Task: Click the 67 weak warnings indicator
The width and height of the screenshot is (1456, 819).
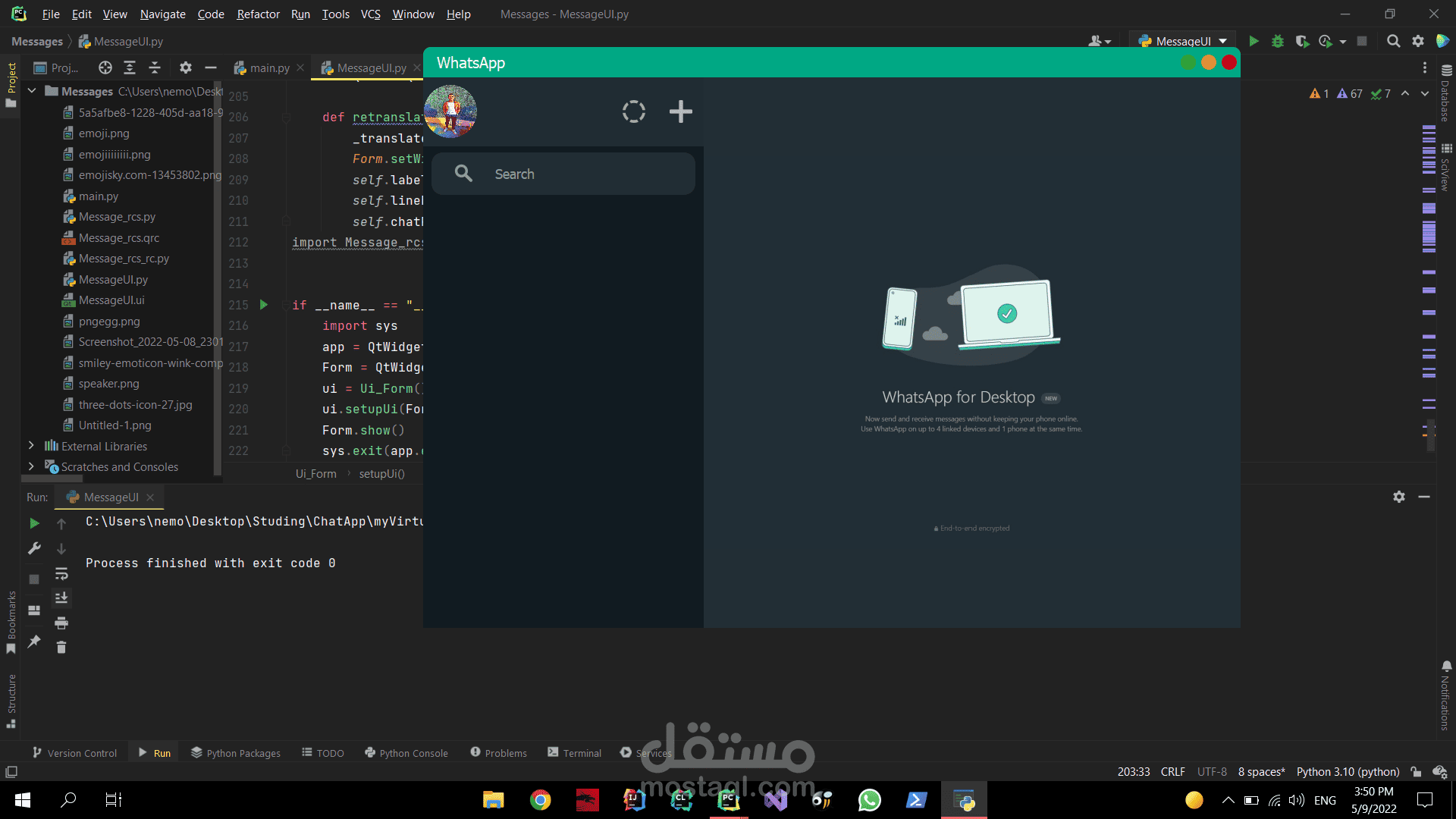Action: pyautogui.click(x=1350, y=93)
